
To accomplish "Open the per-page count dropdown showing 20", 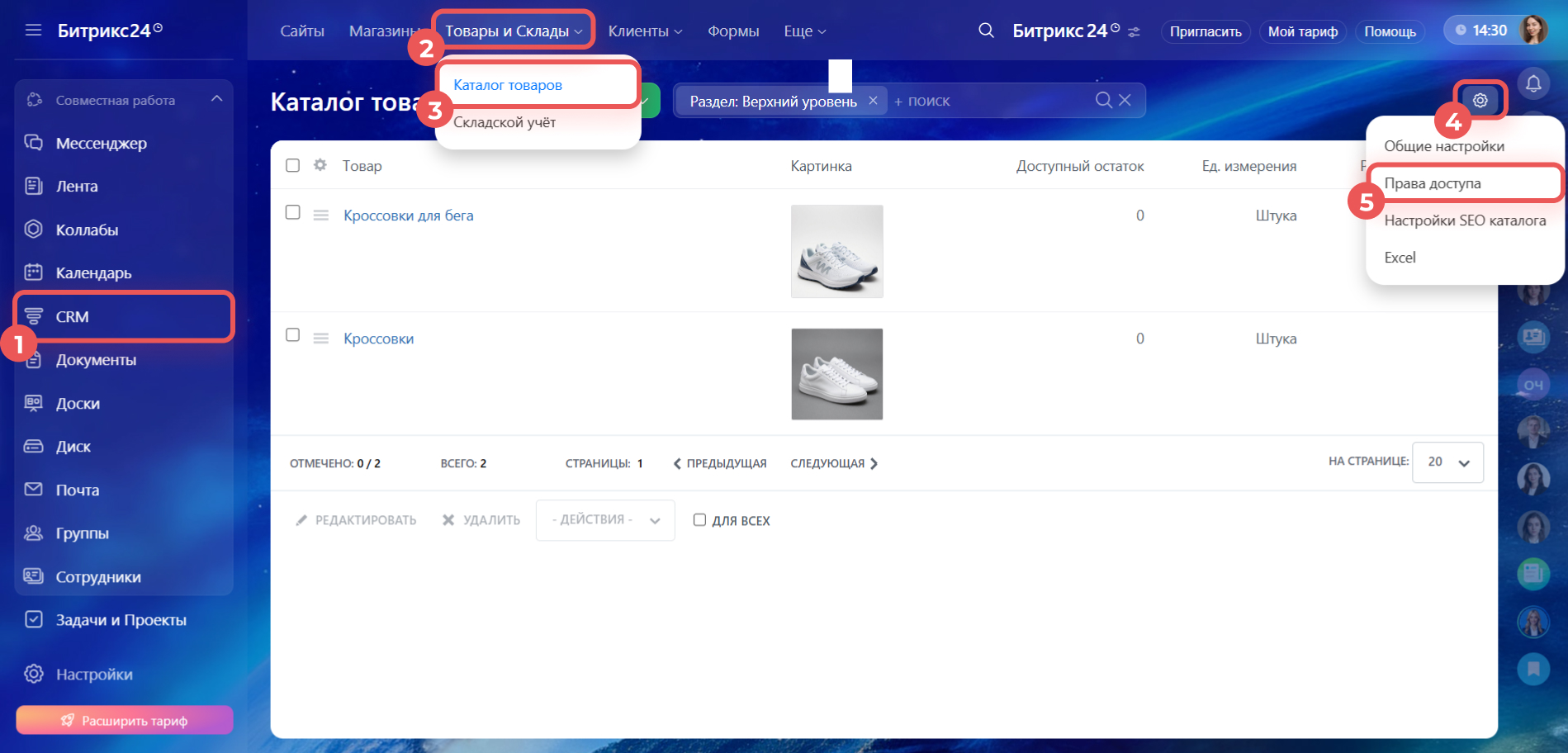I will (1447, 462).
